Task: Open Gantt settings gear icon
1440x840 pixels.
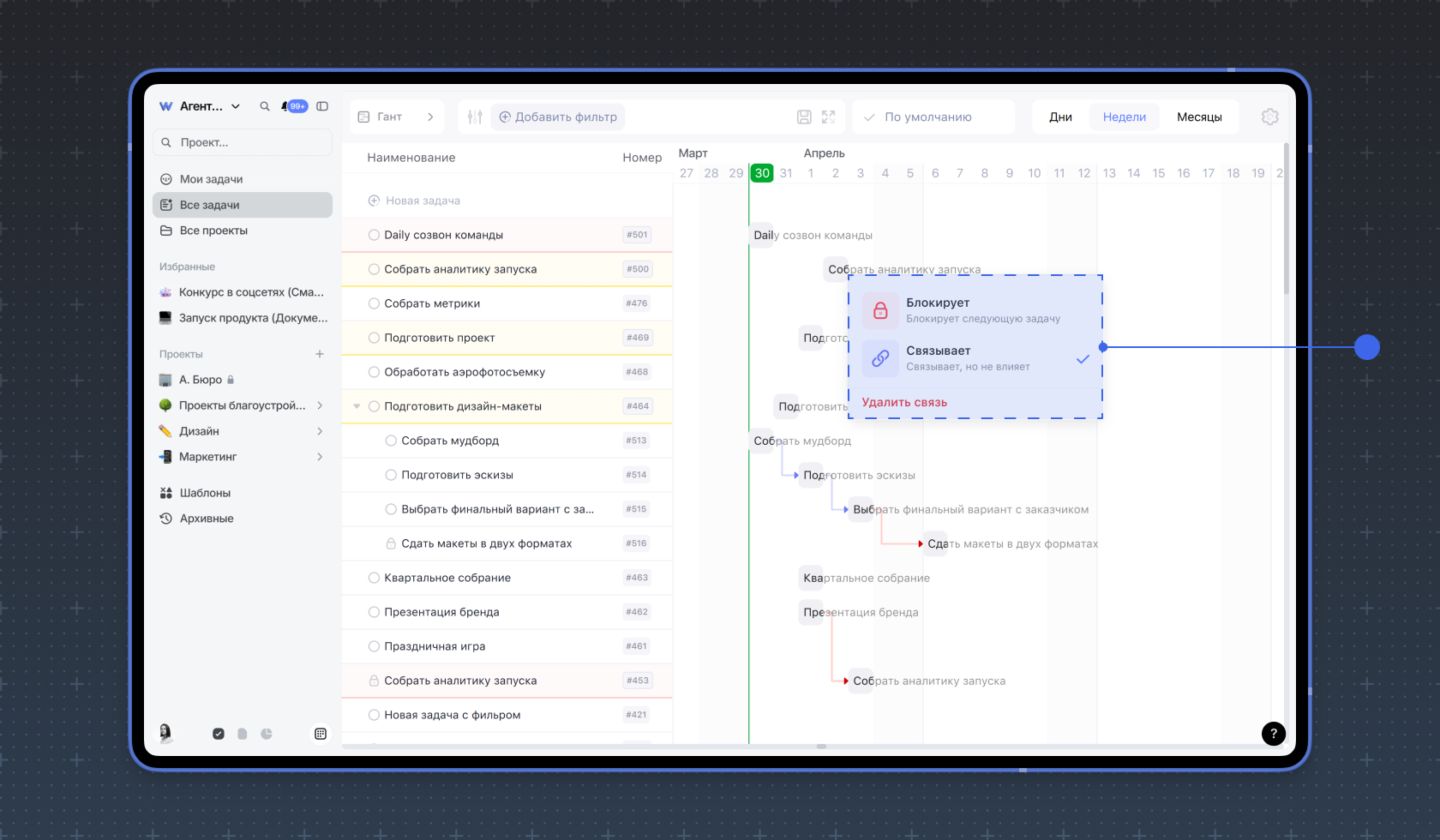Action: click(1269, 117)
